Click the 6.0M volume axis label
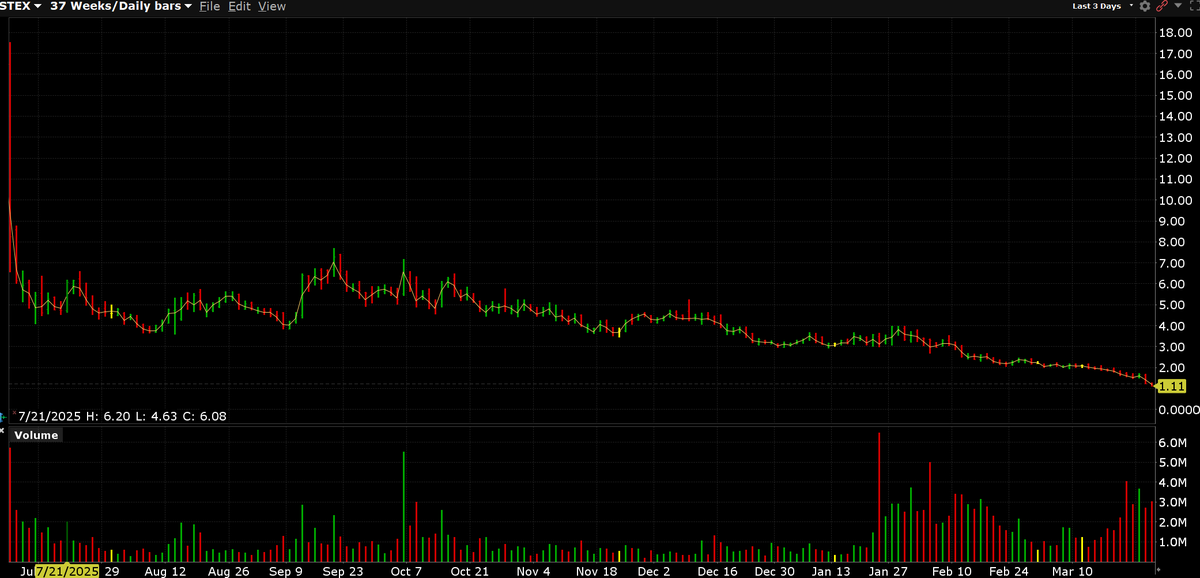The width and height of the screenshot is (1200, 578). (x=1172, y=442)
